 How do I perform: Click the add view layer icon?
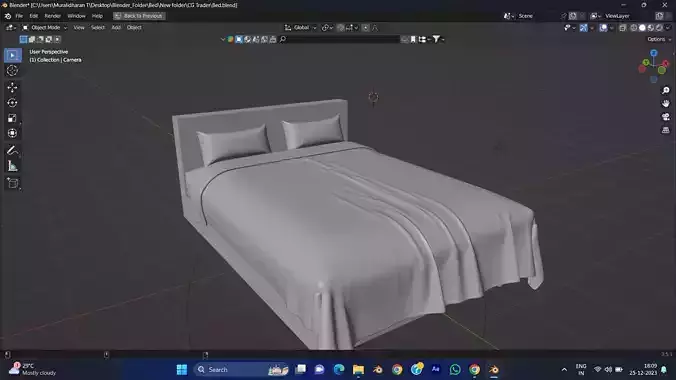pyautogui.click(x=659, y=16)
